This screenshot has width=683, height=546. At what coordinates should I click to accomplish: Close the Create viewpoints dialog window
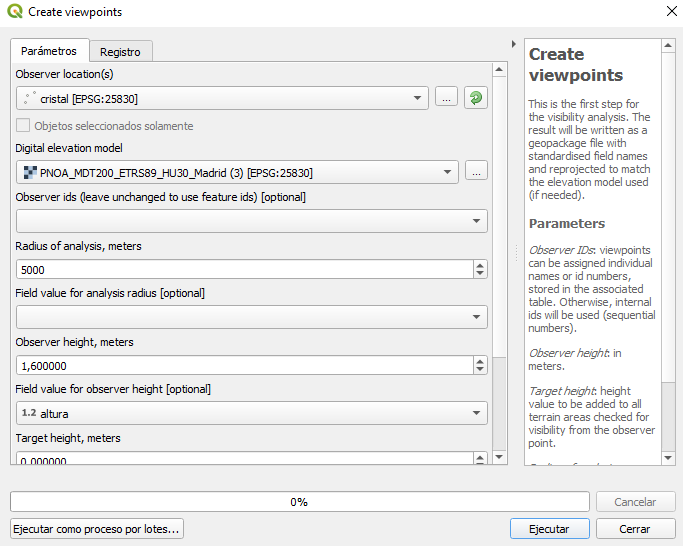[x=669, y=11]
